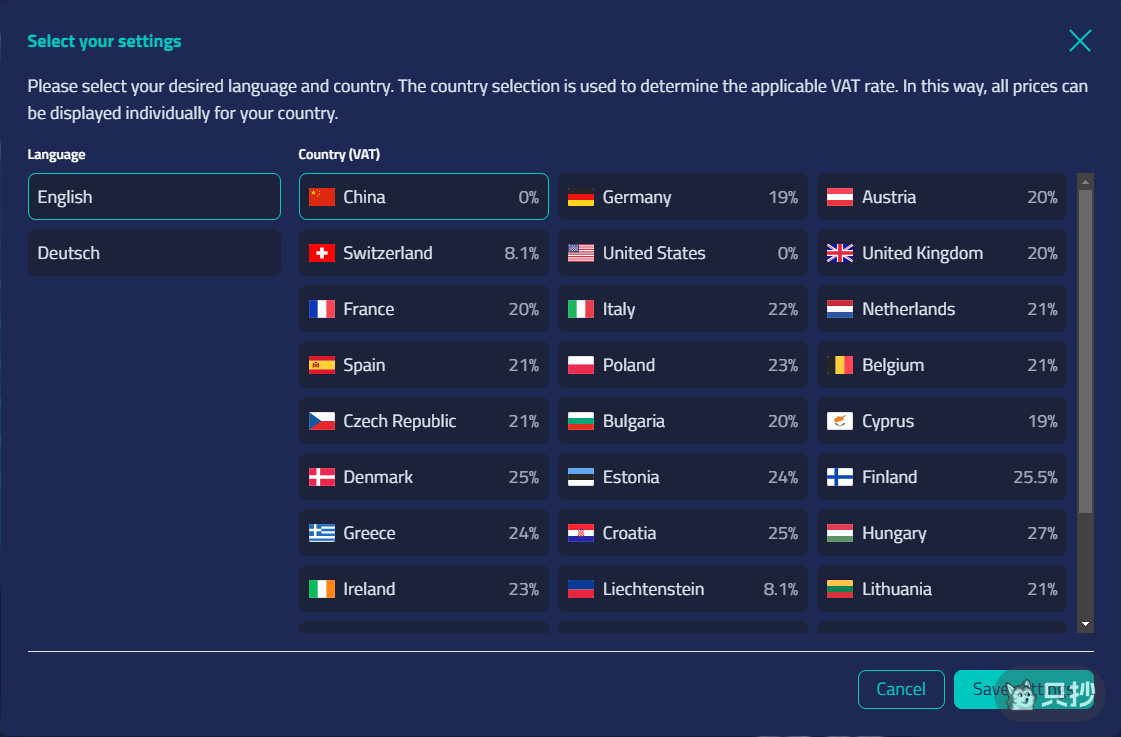1121x737 pixels.
Task: Click the scrollbar down arrow
Action: pos(1085,624)
